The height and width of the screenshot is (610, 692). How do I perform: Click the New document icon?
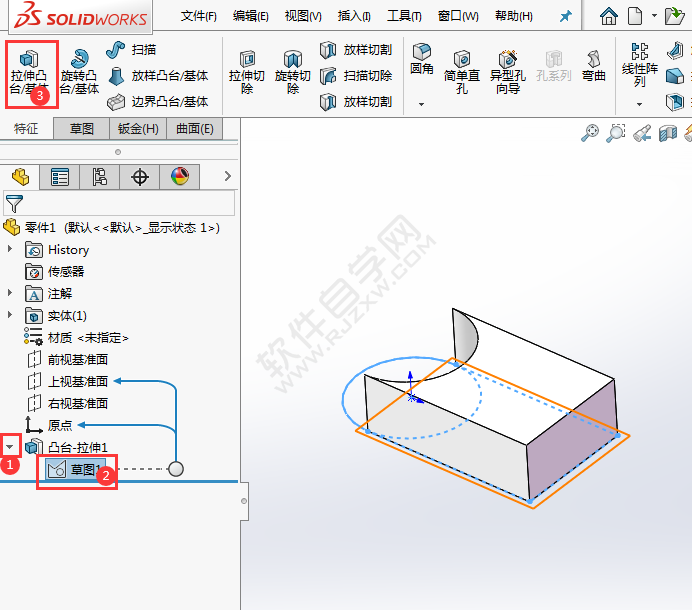point(635,16)
